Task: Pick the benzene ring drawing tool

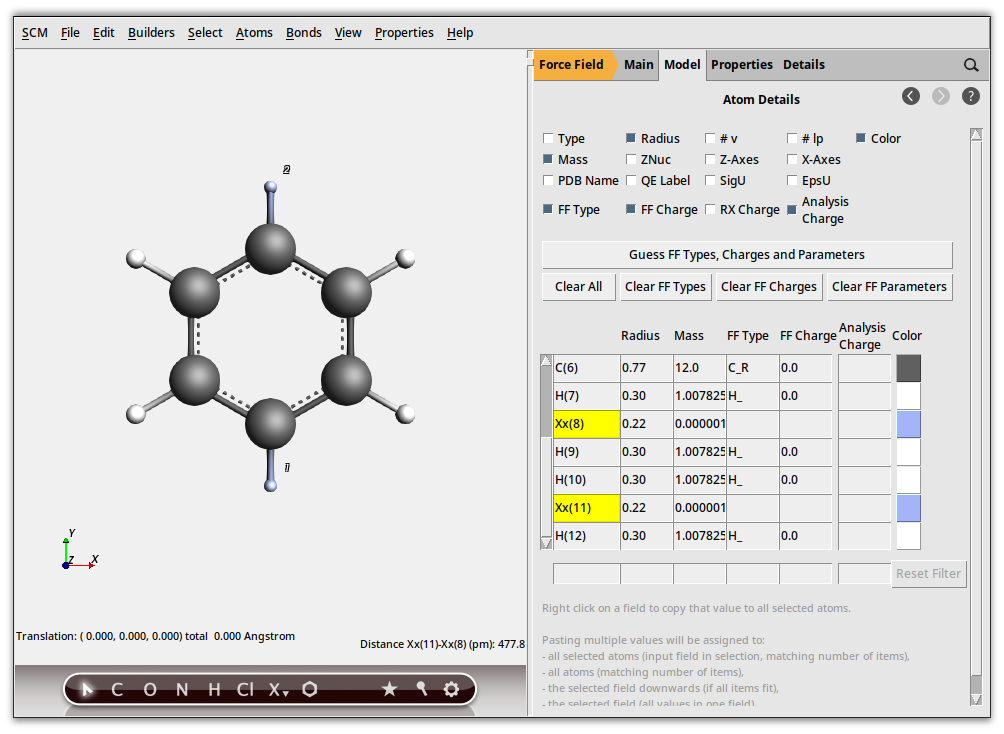Action: click(x=309, y=689)
